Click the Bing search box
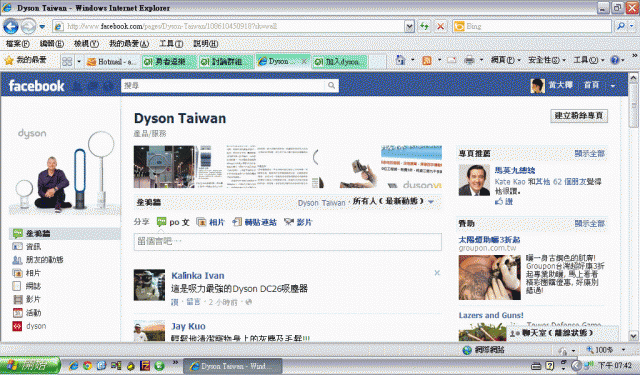This screenshot has height=375, width=640. point(532,27)
